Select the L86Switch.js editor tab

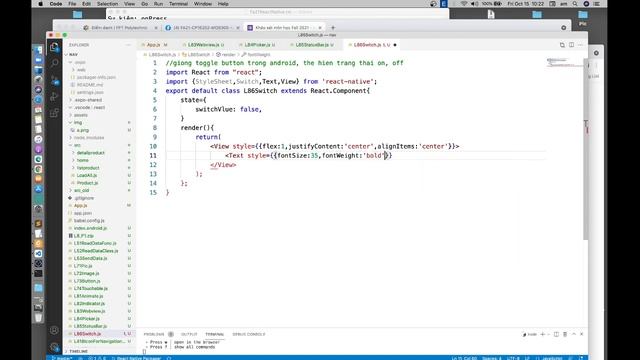(x=371, y=45)
